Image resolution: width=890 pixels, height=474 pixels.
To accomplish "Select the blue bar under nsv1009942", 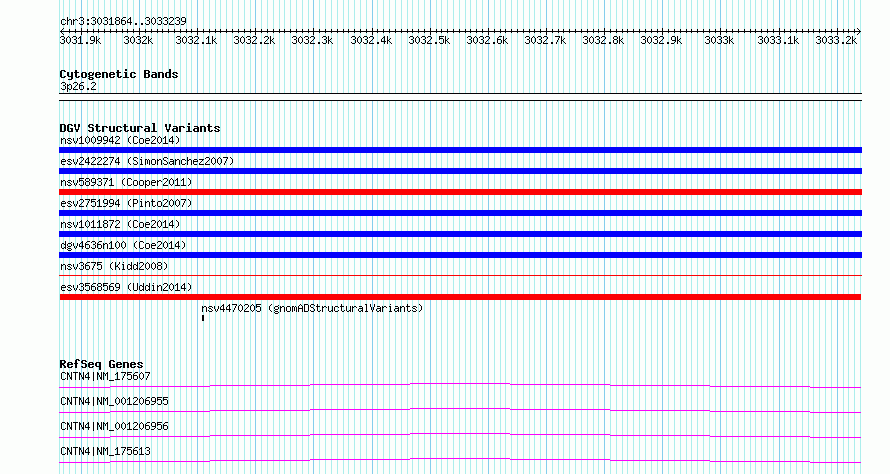I will pyautogui.click(x=460, y=150).
